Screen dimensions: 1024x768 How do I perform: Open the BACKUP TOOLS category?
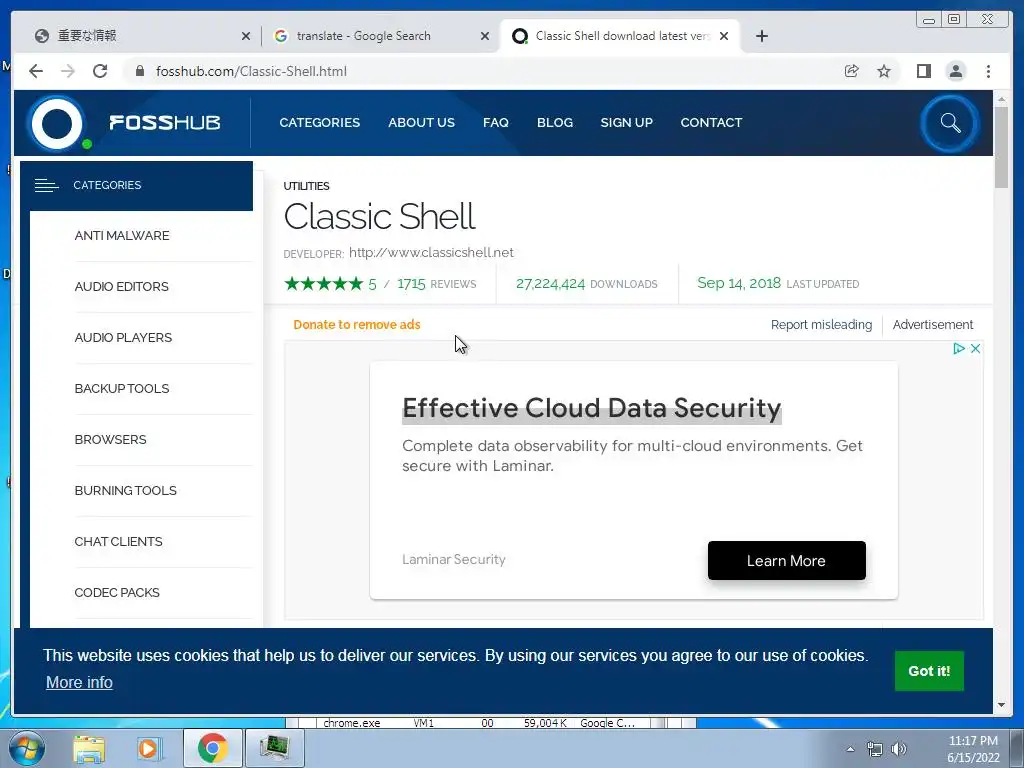121,389
